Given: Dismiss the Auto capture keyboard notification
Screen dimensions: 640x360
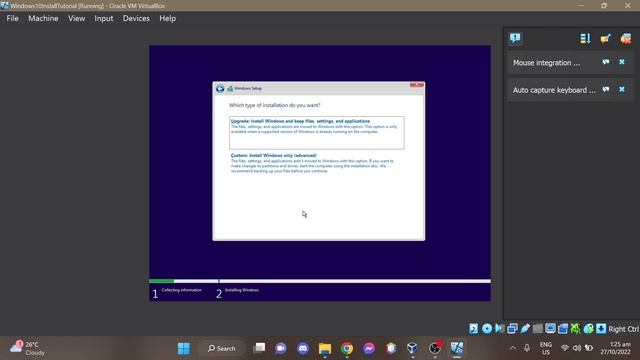Looking at the screenshot, I should [622, 89].
